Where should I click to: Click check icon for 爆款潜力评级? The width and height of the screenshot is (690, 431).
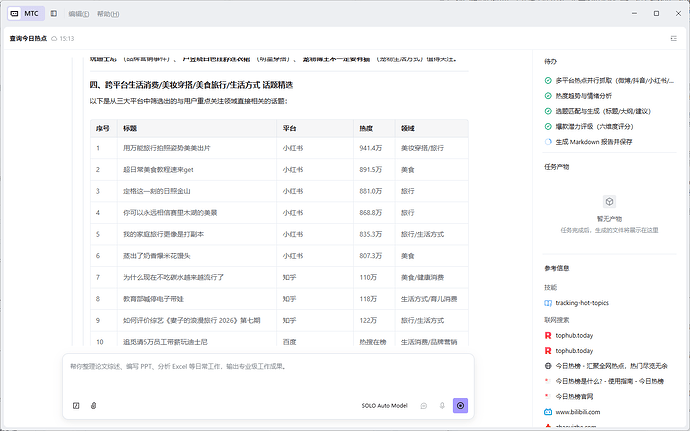pos(548,127)
